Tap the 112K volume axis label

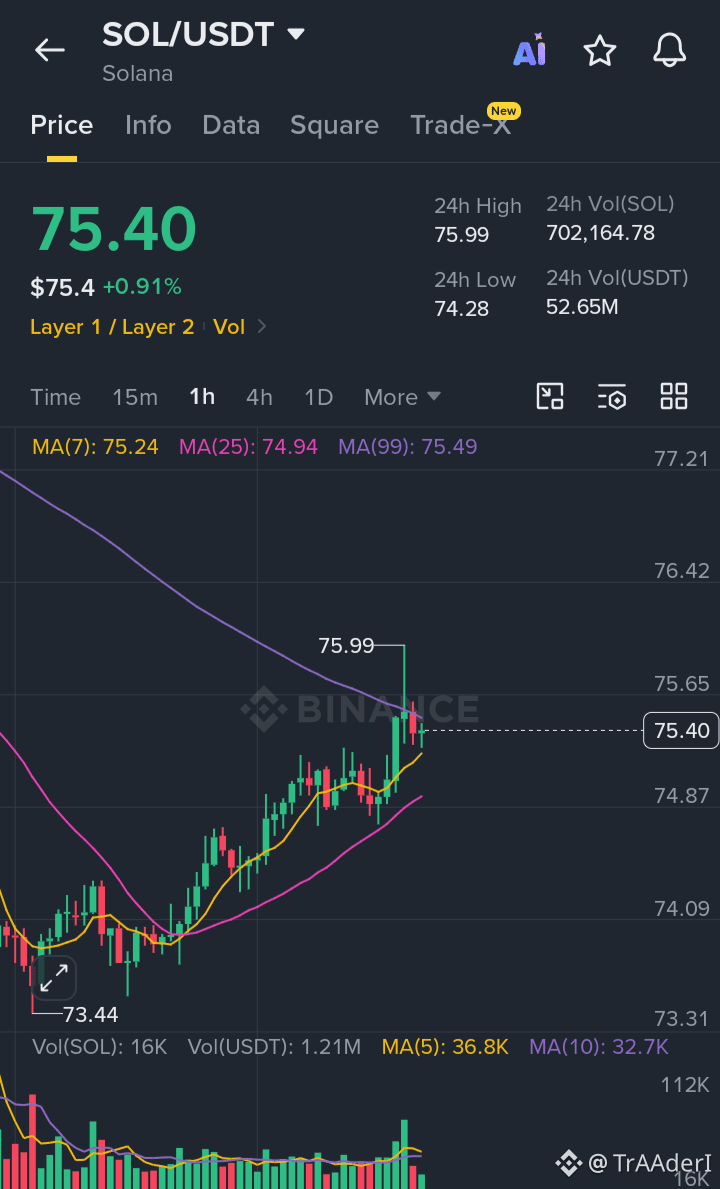tap(684, 1084)
